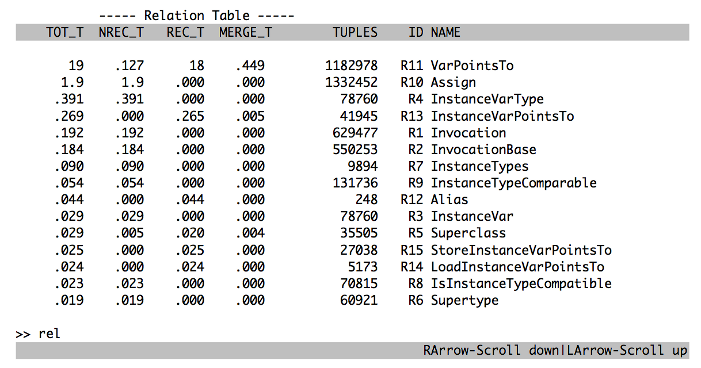Select the InstanceVarPointsTo relation name
This screenshot has width=701, height=368.
[x=502, y=116]
